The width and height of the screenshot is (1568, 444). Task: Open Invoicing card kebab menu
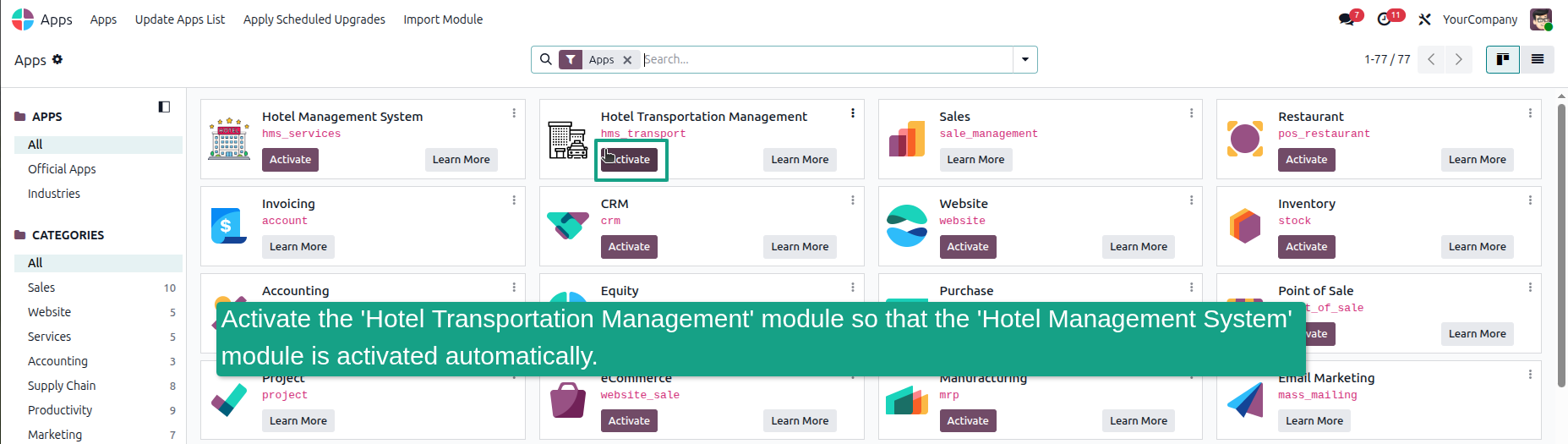point(514,200)
